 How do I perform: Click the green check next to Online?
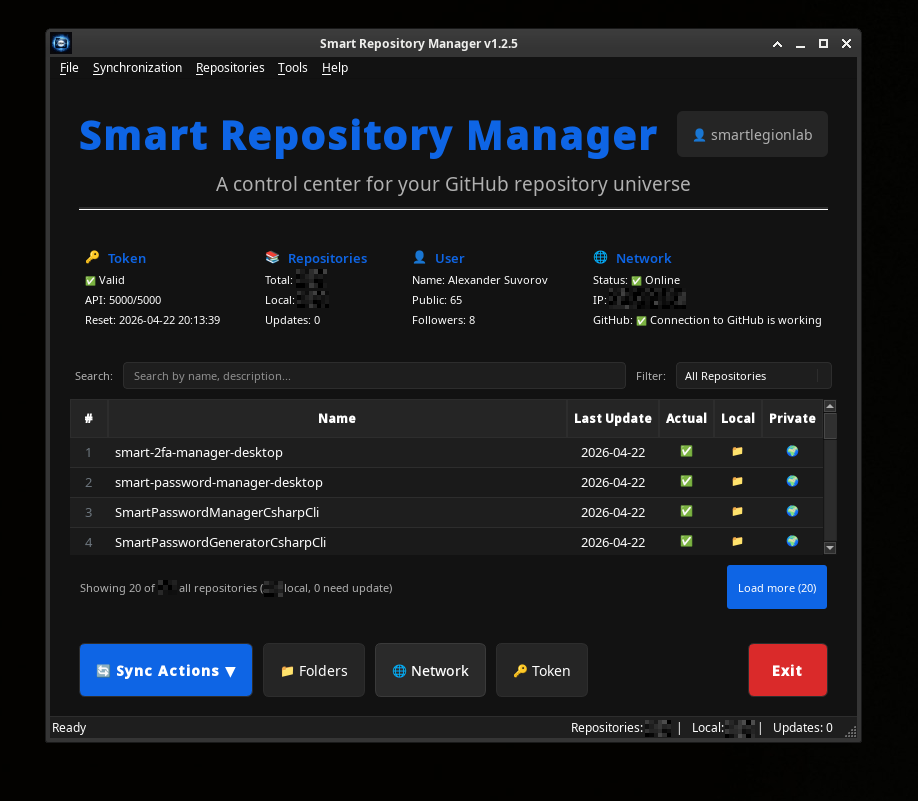click(636, 280)
